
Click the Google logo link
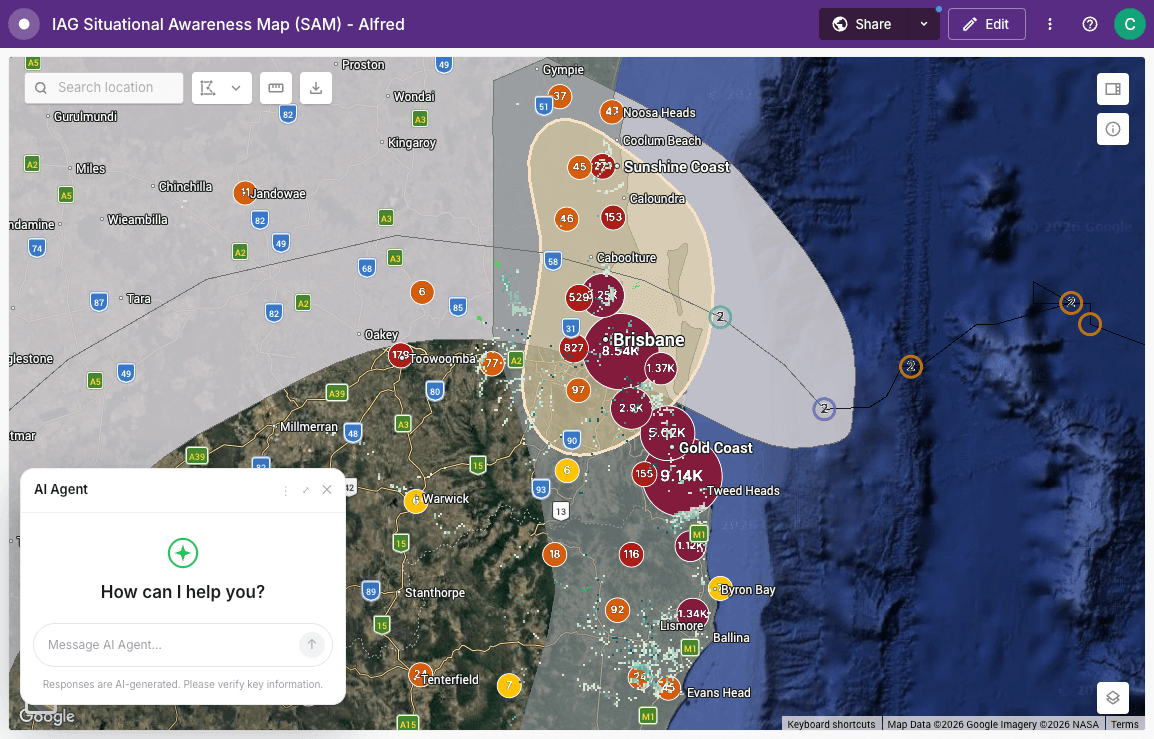(47, 716)
